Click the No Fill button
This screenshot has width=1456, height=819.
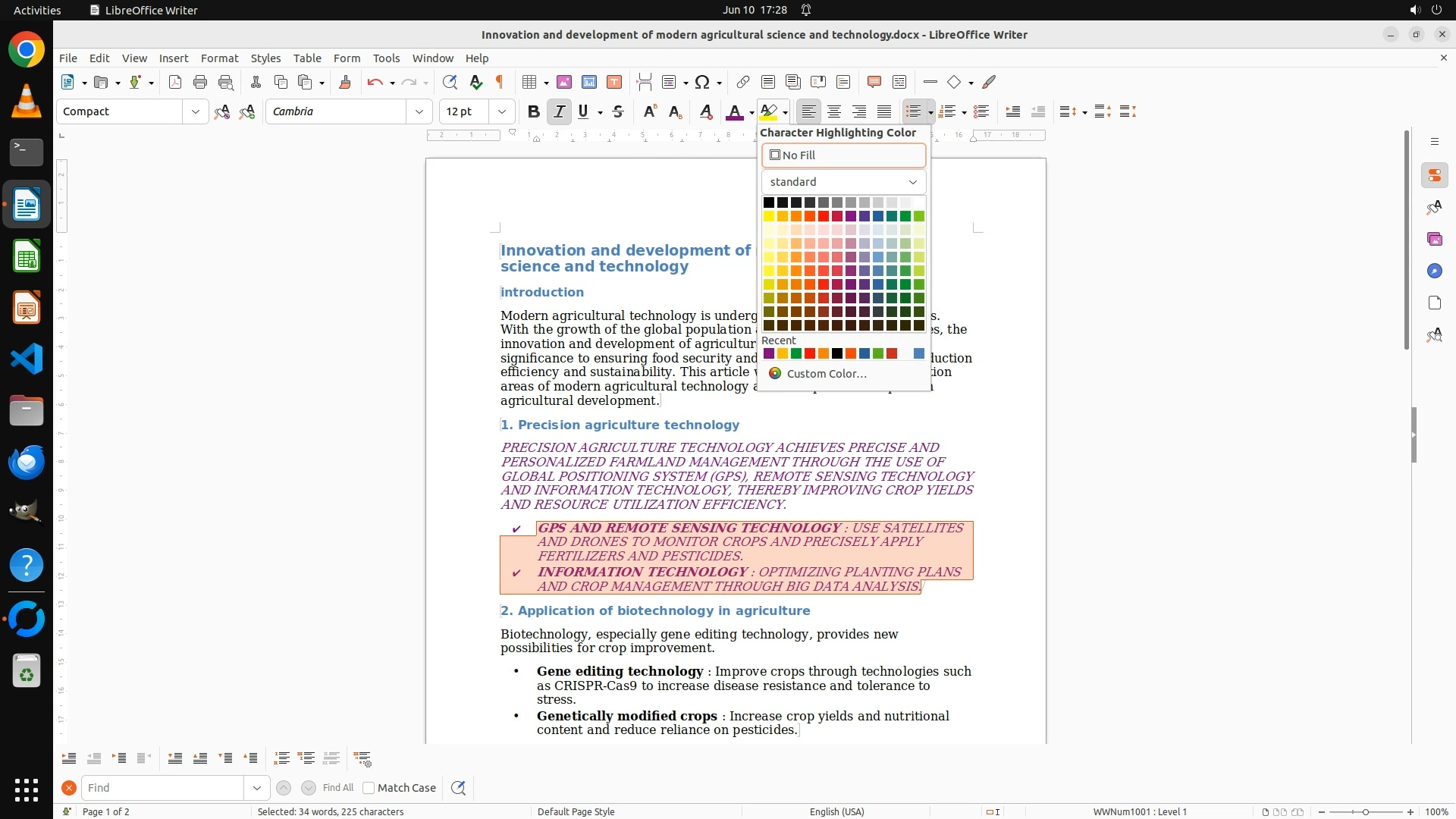843,155
